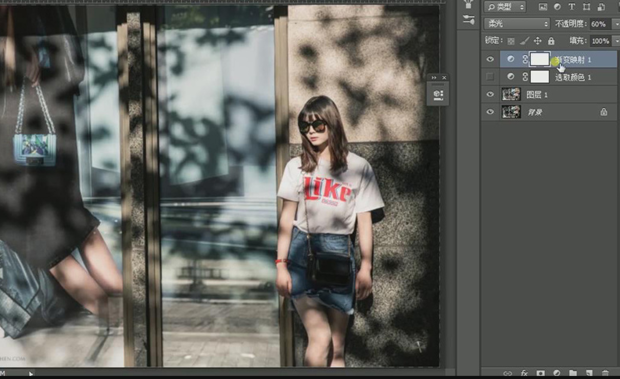
Task: Filter layers with the text layer T icon
Action: (x=571, y=7)
